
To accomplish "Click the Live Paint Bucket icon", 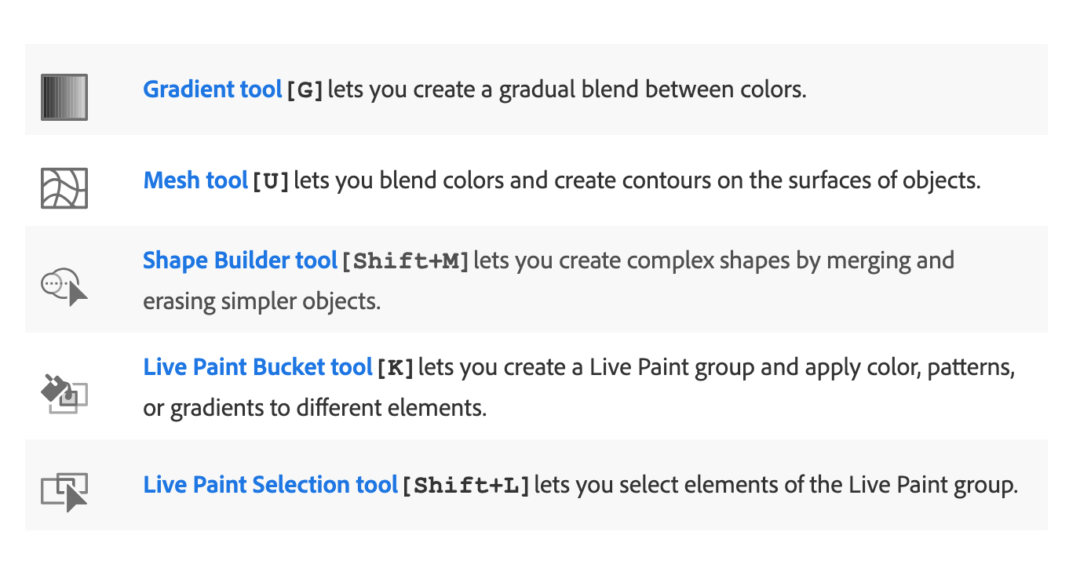I will coord(64,393).
